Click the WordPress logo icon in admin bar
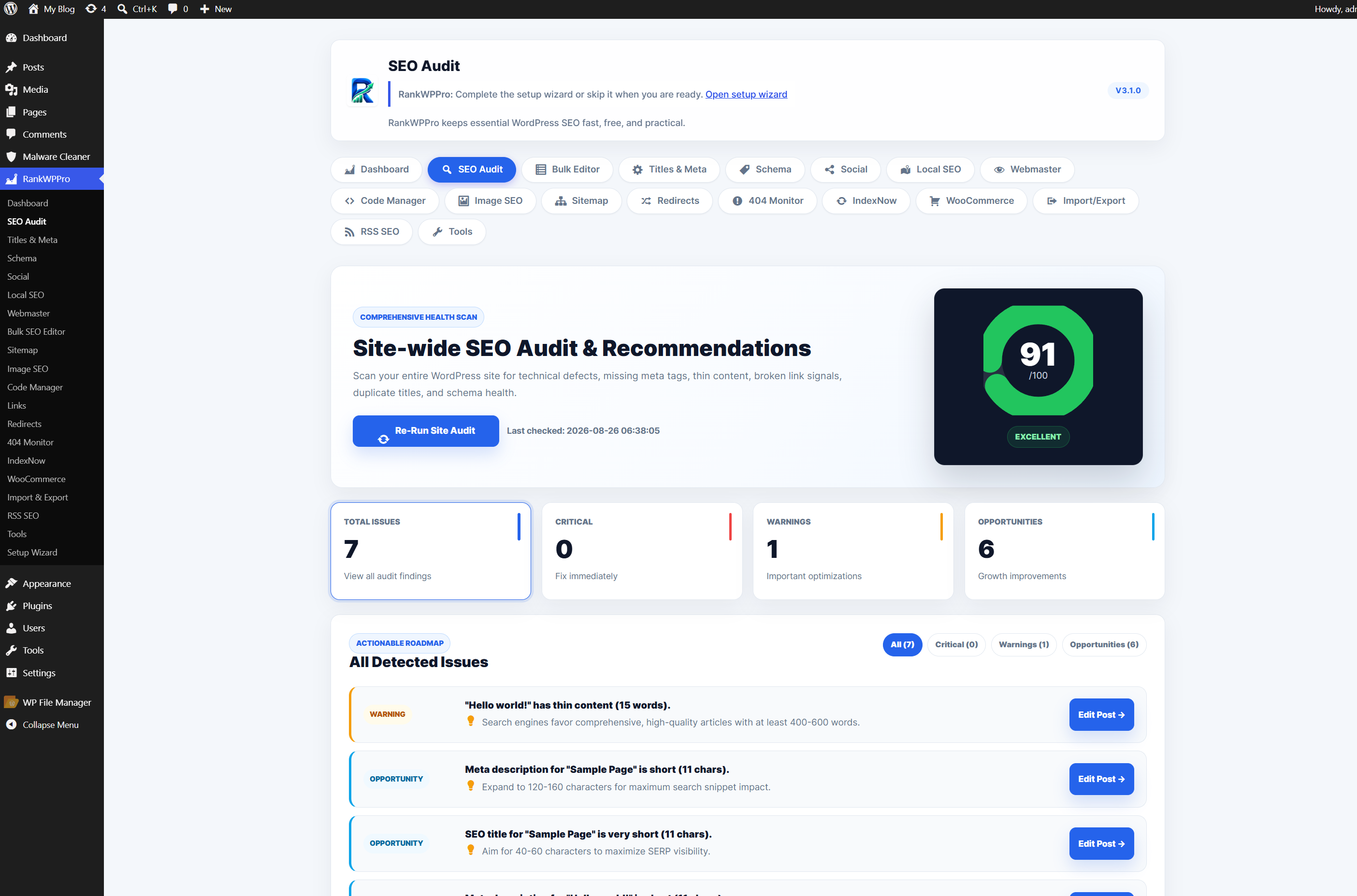The height and width of the screenshot is (896, 1357). click(x=11, y=9)
